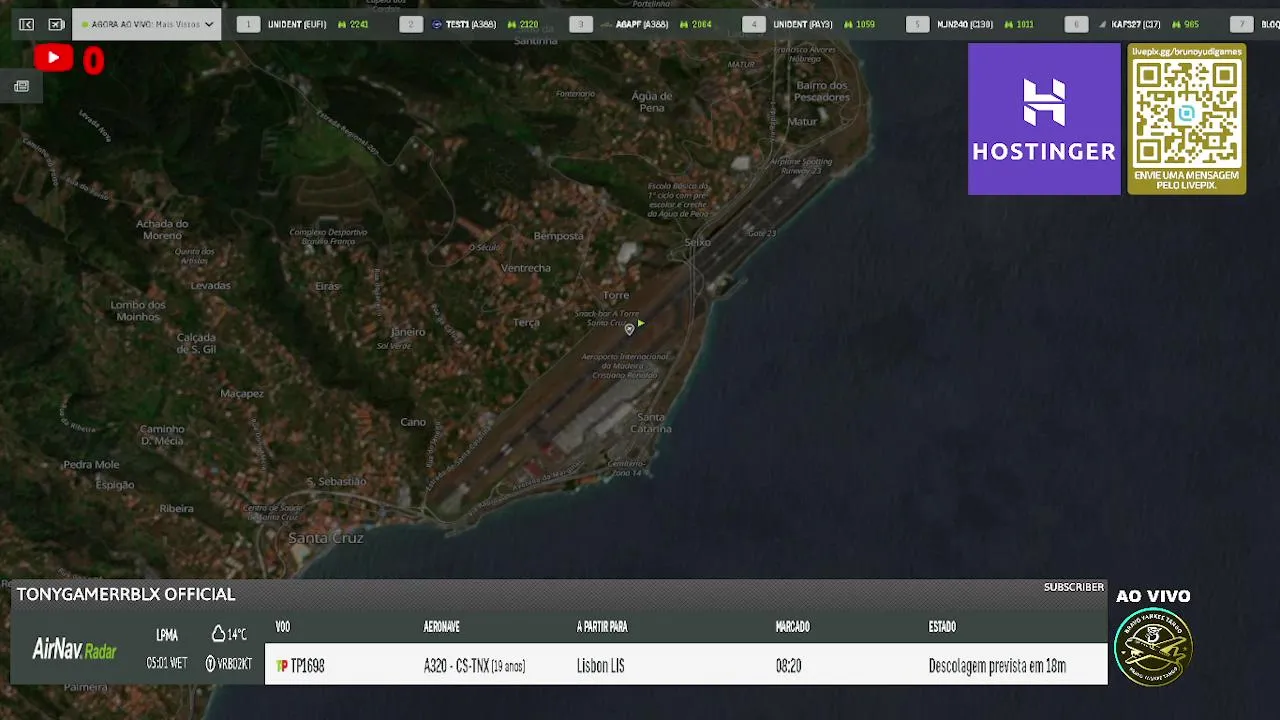Click the Bemposta map label
The image size is (1280, 720).
pyautogui.click(x=559, y=236)
